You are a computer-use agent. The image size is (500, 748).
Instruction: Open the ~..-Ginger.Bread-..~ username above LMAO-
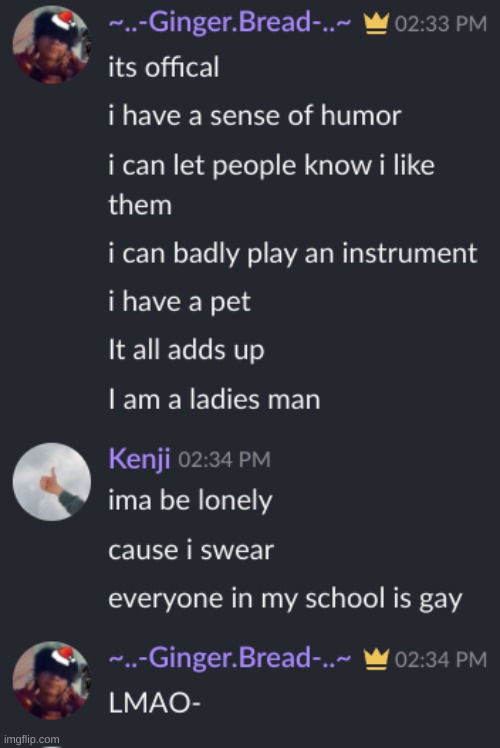230,658
